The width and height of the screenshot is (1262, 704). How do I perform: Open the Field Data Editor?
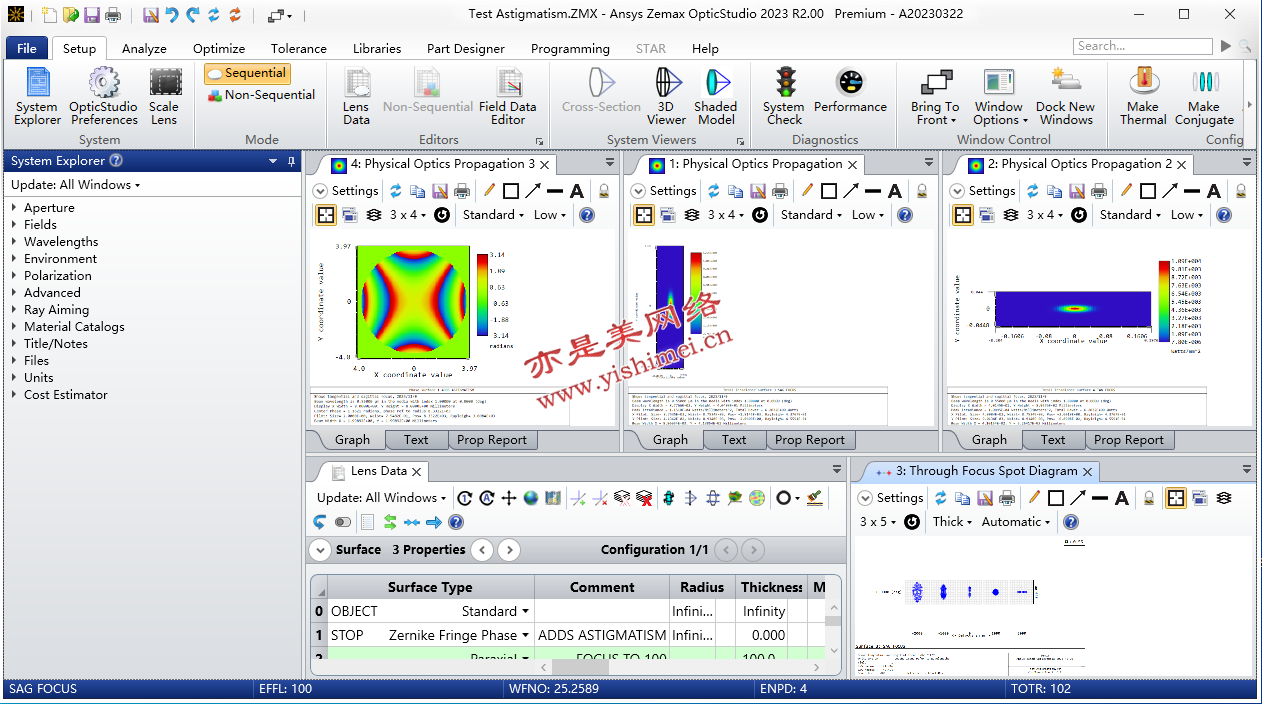pyautogui.click(x=508, y=97)
